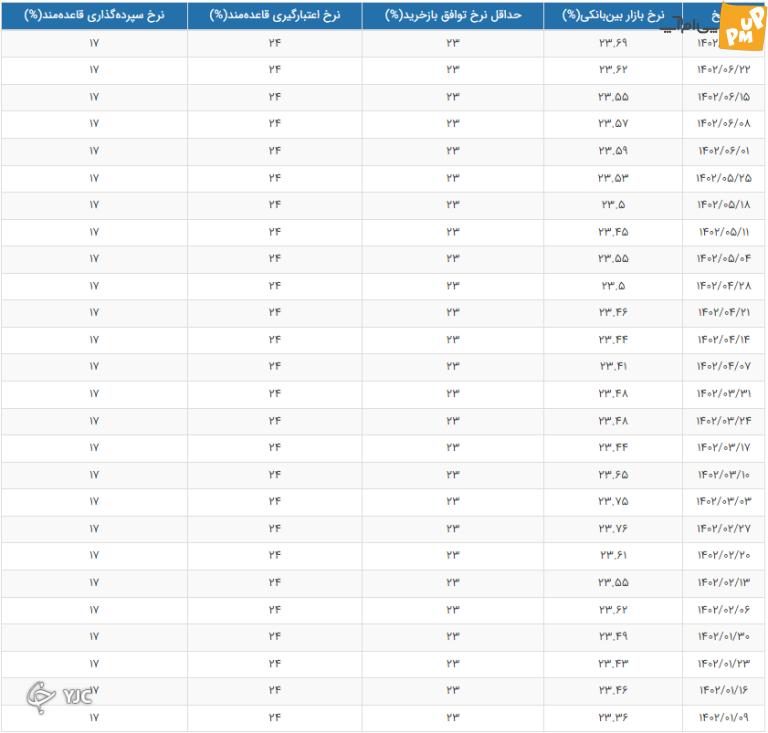Click the interbank rate value ۲۳.۵۳
This screenshot has height=733, width=768.
coord(613,178)
